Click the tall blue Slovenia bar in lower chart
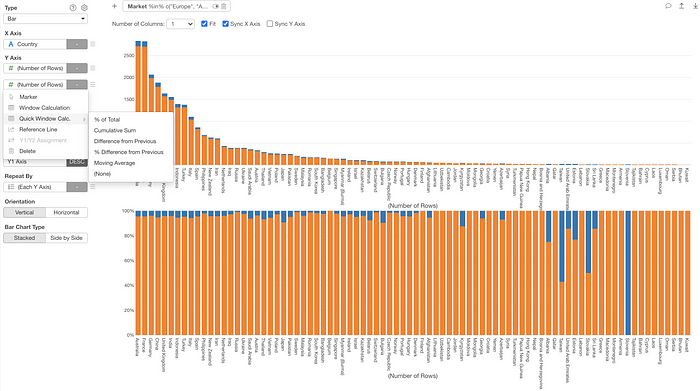Image resolution: width=700 pixels, height=391 pixels. [x=628, y=273]
